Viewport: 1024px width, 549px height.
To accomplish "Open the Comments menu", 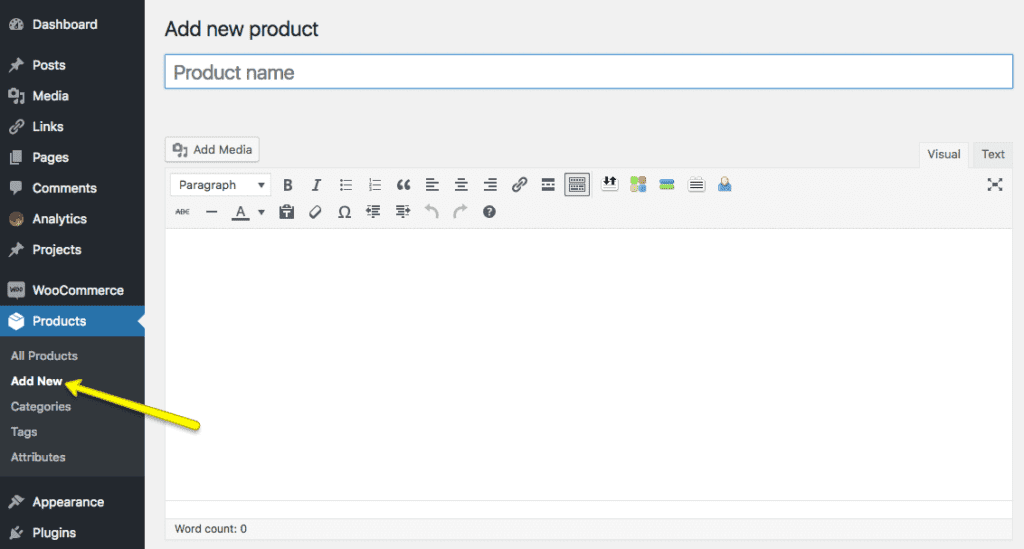I will pyautogui.click(x=72, y=187).
